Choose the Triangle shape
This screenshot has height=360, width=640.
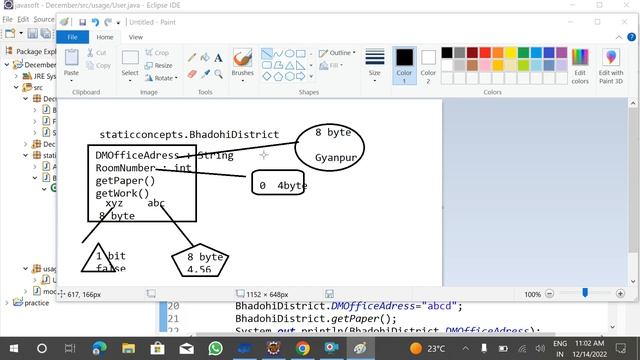[x=289, y=65]
